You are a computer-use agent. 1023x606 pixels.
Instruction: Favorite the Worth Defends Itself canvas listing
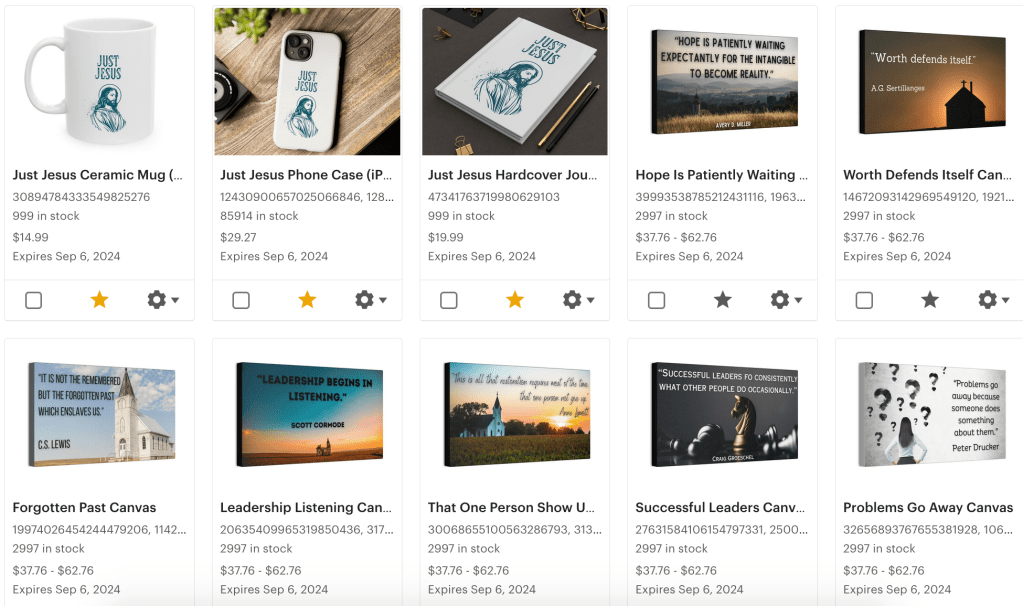pos(930,300)
